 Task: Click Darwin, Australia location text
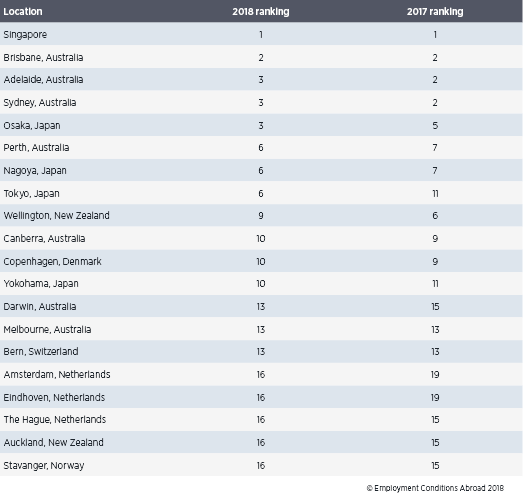click(x=40, y=307)
